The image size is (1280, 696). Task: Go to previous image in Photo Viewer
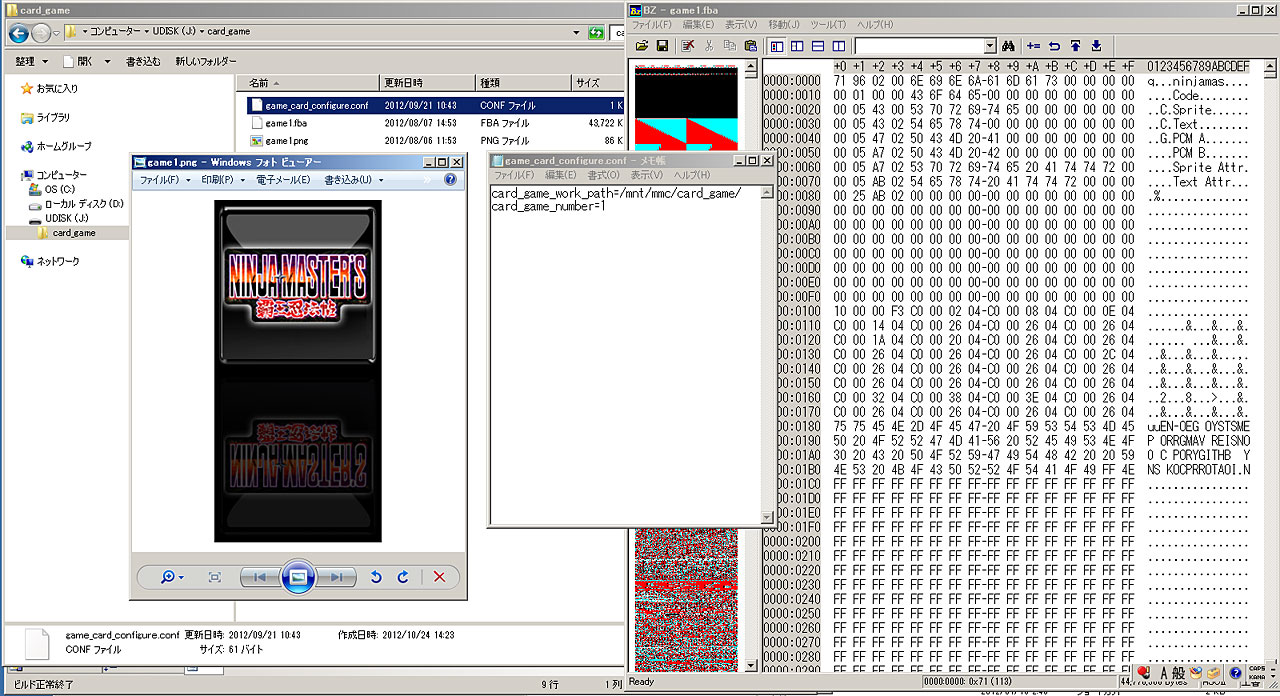click(x=259, y=577)
